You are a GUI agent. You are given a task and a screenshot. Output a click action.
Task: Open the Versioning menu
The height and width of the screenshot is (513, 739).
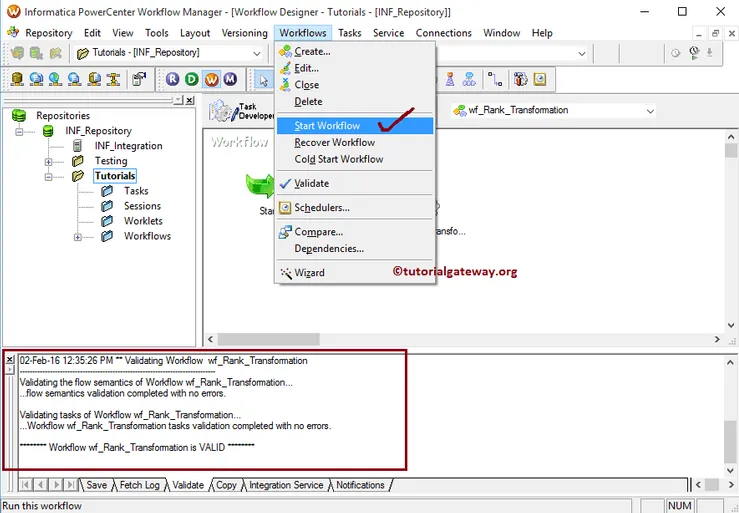click(245, 33)
